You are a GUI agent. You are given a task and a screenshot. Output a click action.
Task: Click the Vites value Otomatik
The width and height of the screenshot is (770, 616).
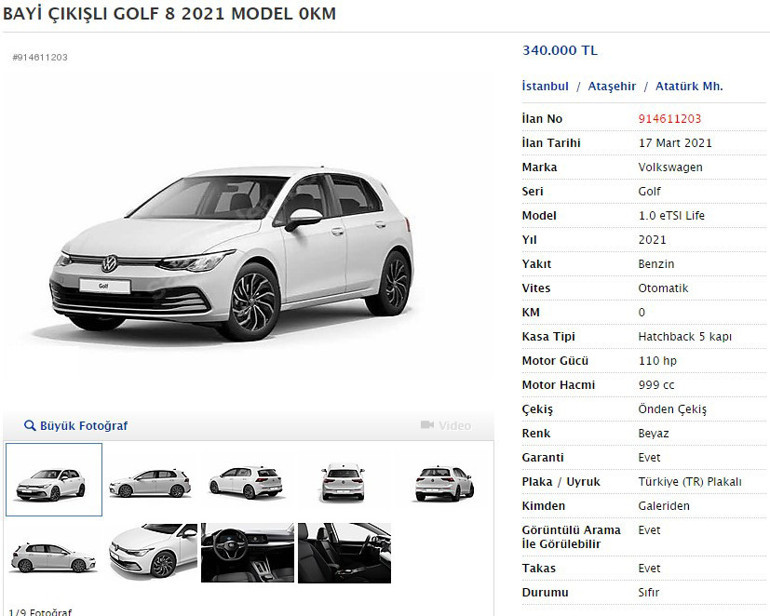click(x=663, y=288)
